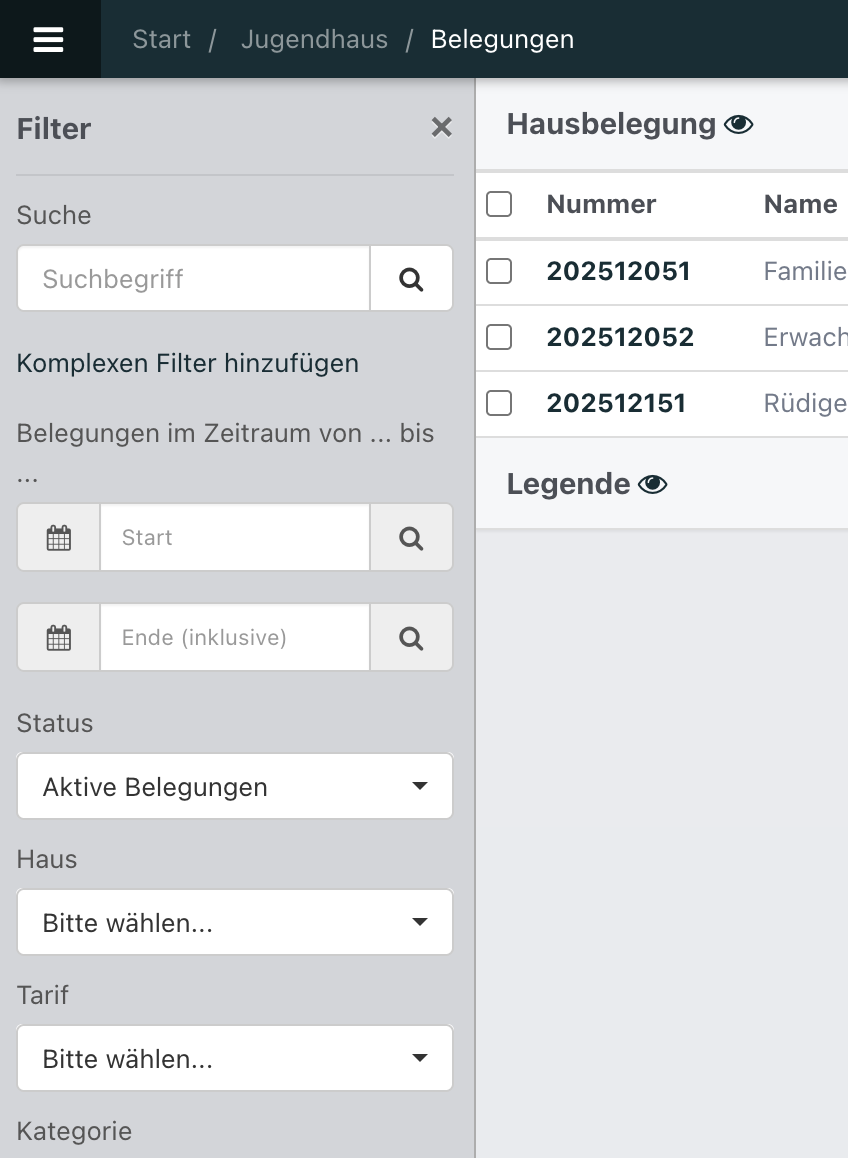Open the Status dropdown showing Aktive Belegungen
This screenshot has height=1158, width=848.
click(235, 786)
